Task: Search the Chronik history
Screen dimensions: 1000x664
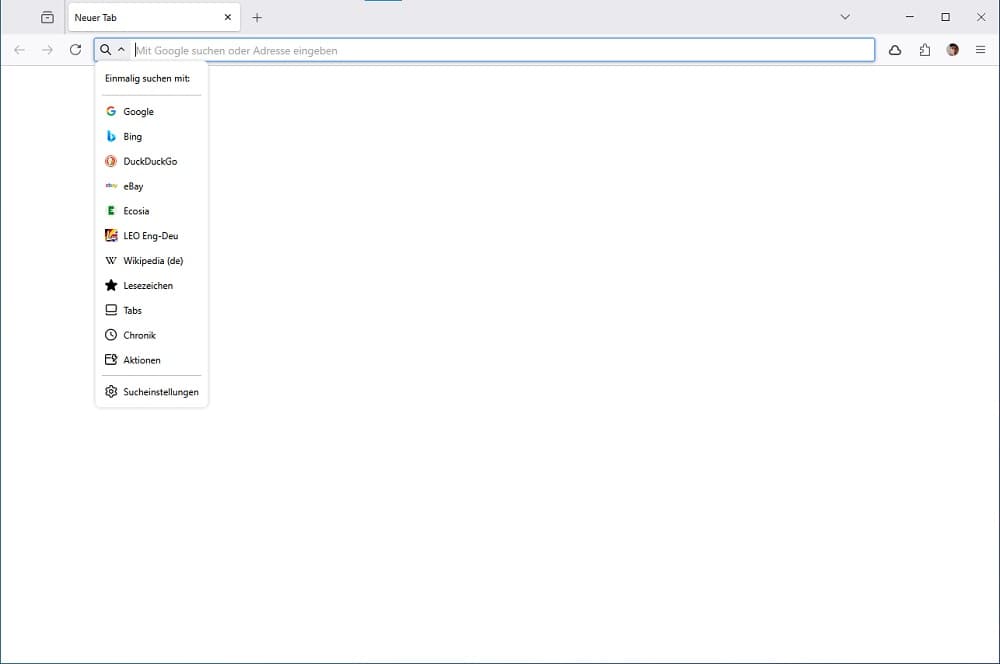Action: 151,336
